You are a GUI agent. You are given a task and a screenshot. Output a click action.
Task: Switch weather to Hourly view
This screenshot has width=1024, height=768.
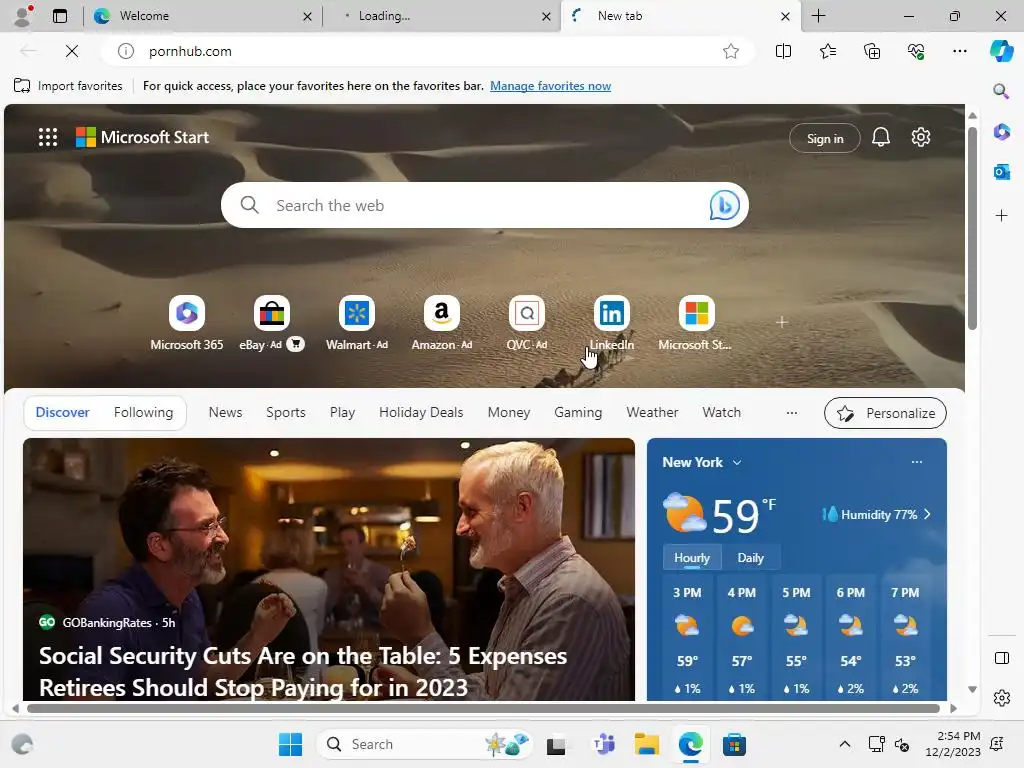coord(692,558)
